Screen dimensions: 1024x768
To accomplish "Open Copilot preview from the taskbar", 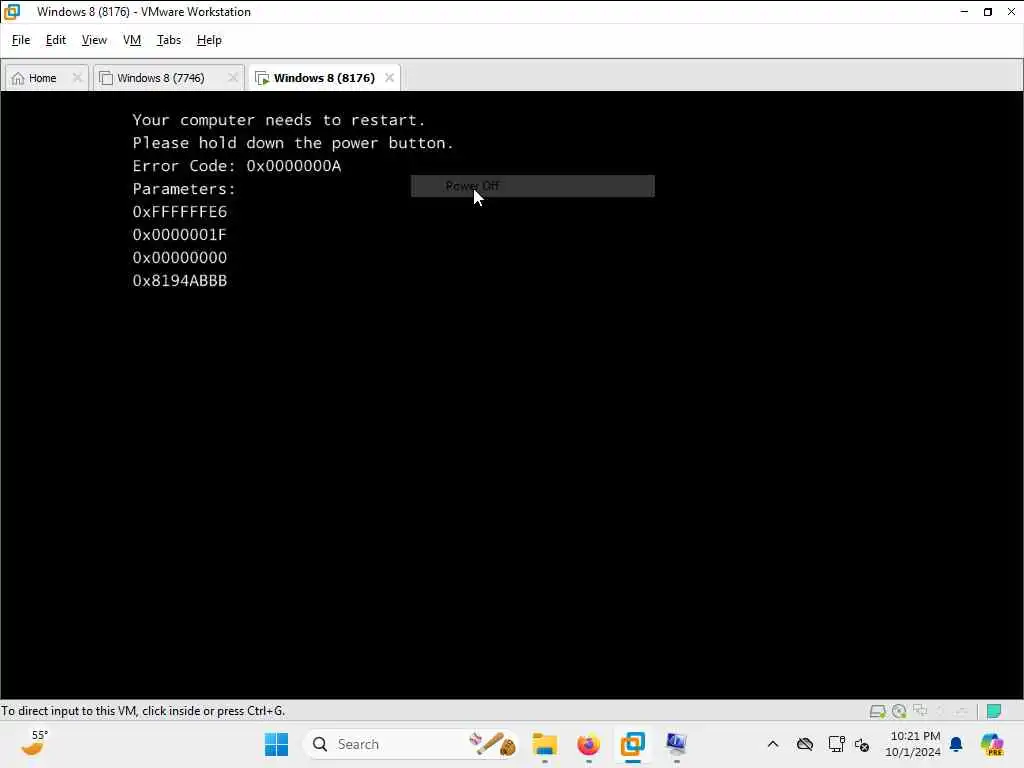I will point(992,744).
